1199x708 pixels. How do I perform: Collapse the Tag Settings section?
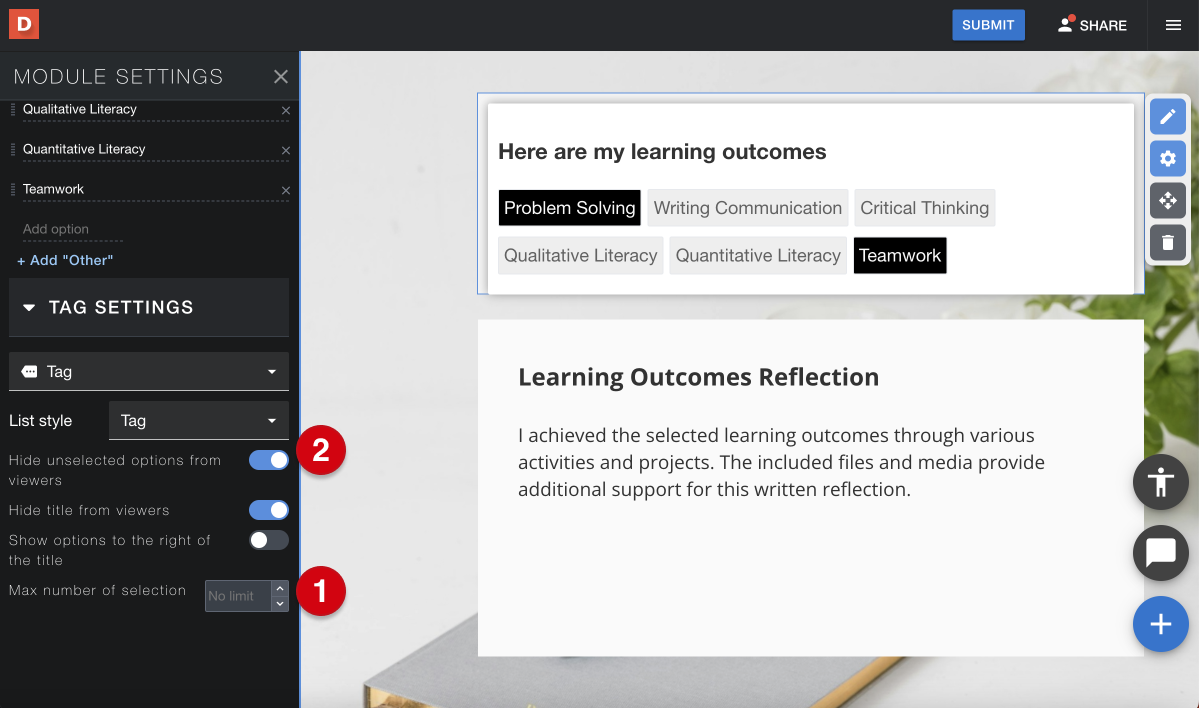point(149,307)
